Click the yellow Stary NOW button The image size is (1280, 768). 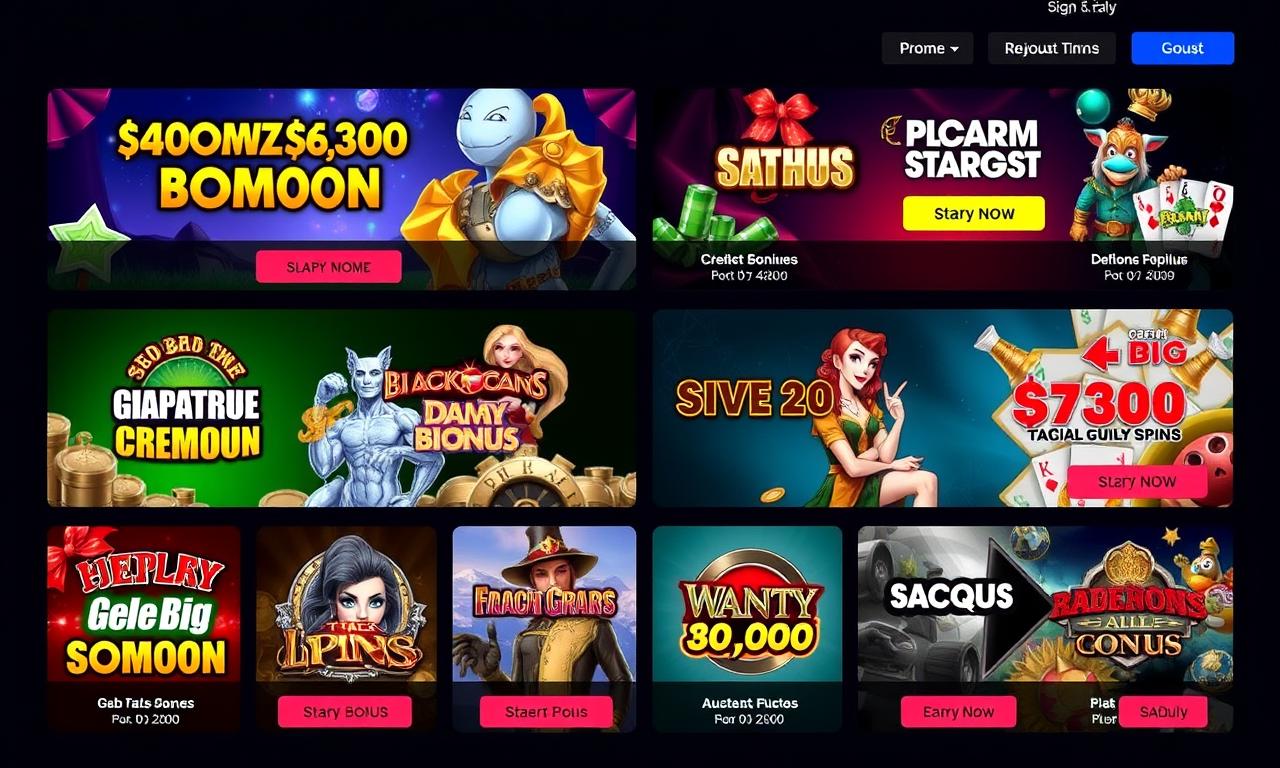pos(974,213)
